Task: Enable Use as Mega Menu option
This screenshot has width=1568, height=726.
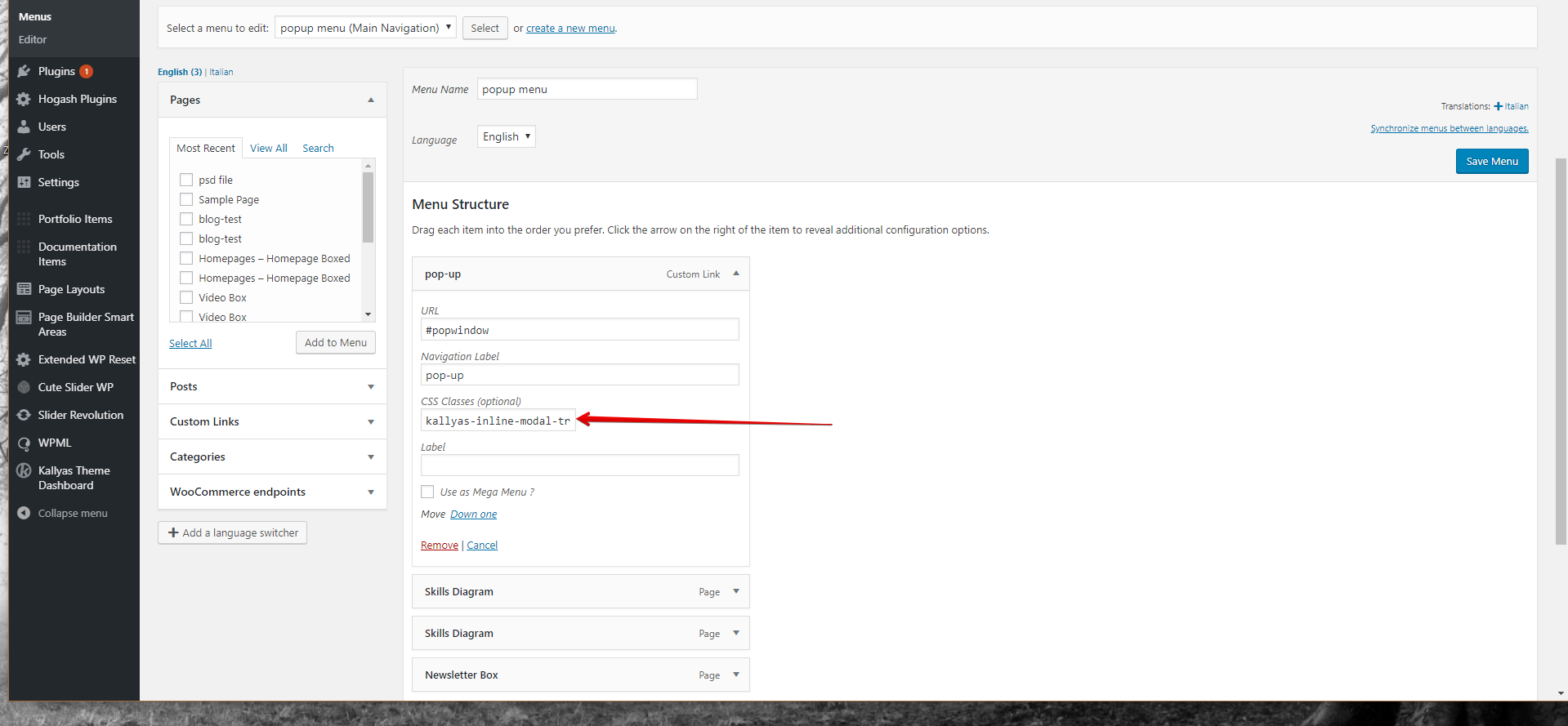Action: click(x=427, y=492)
